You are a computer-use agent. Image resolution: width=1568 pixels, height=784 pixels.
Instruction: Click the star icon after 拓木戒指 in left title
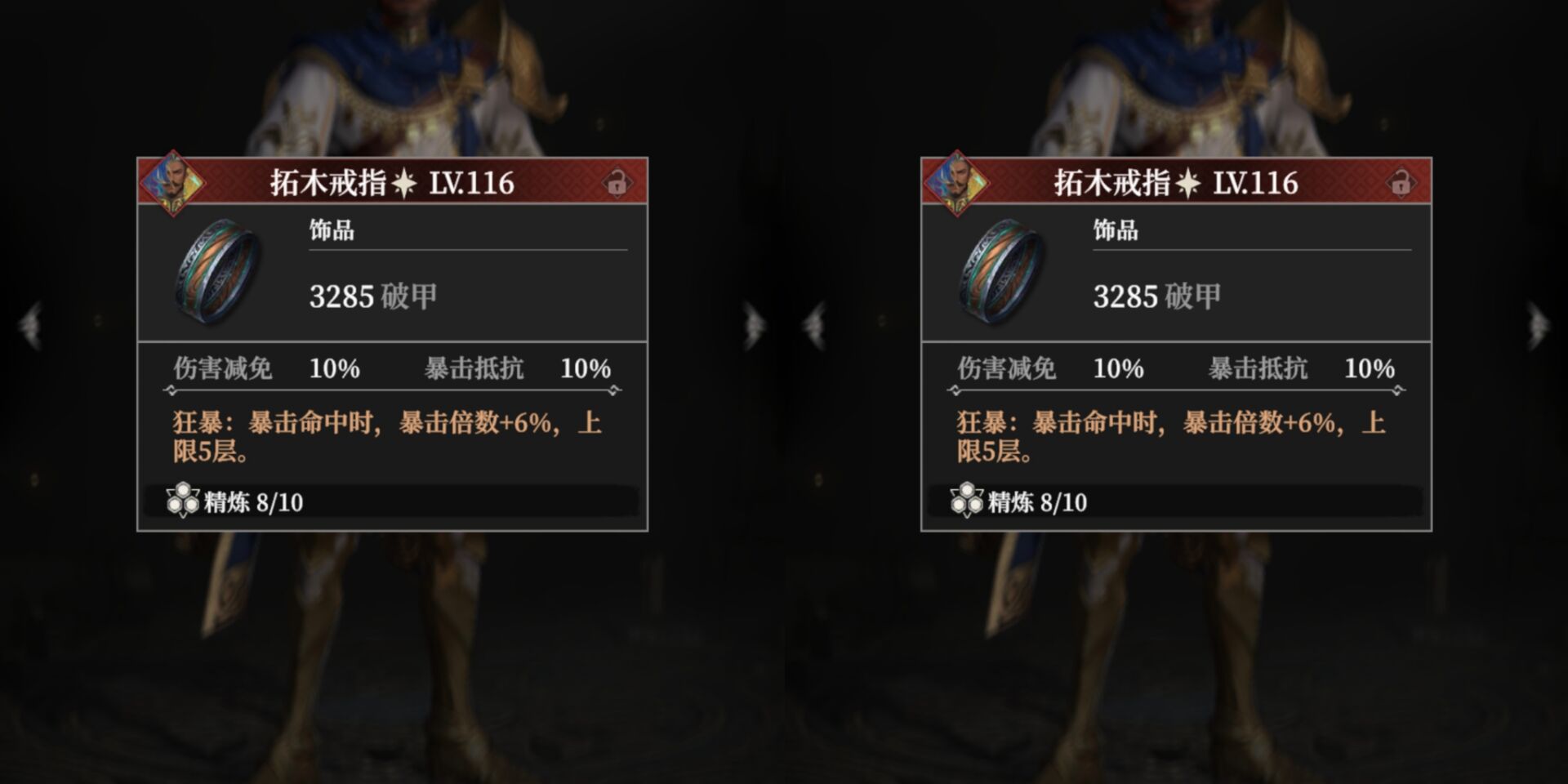point(404,184)
